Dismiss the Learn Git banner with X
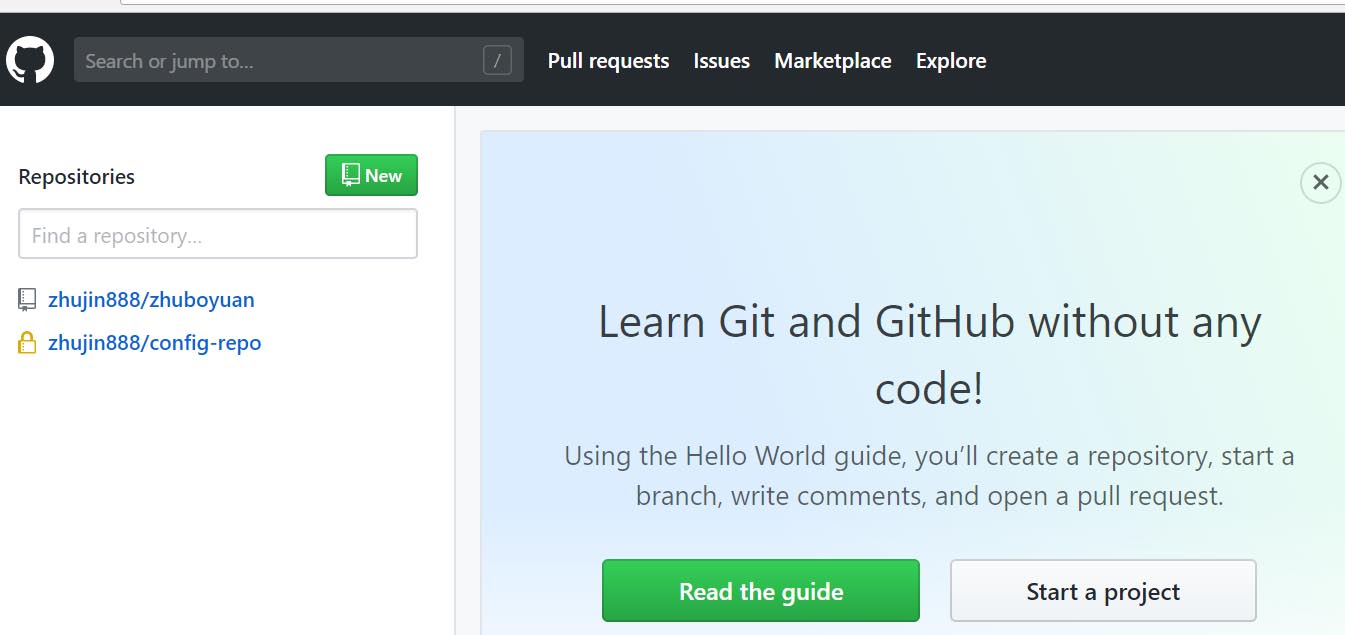 pyautogui.click(x=1320, y=183)
